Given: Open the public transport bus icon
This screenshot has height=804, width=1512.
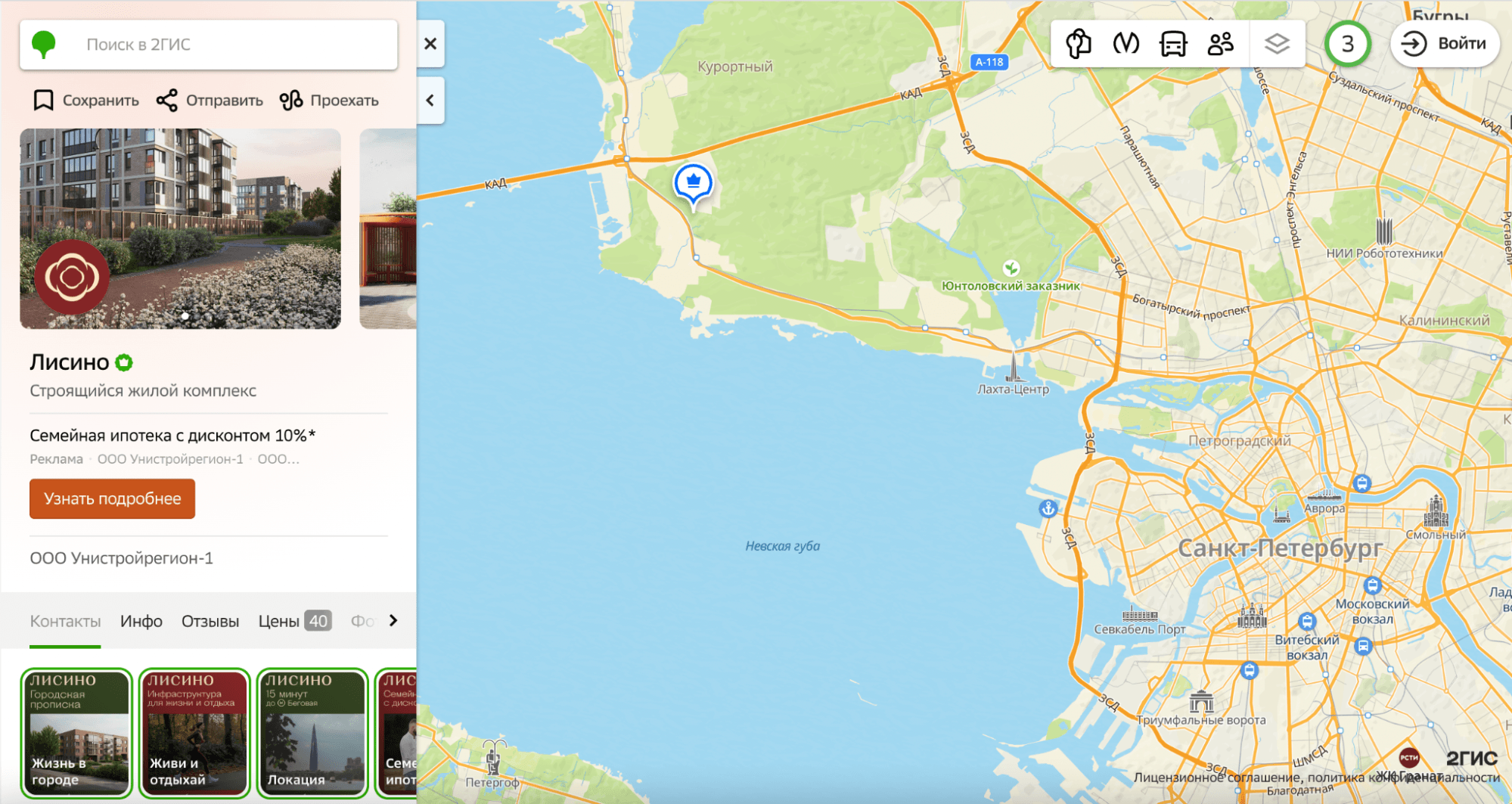Looking at the screenshot, I should (x=1172, y=44).
